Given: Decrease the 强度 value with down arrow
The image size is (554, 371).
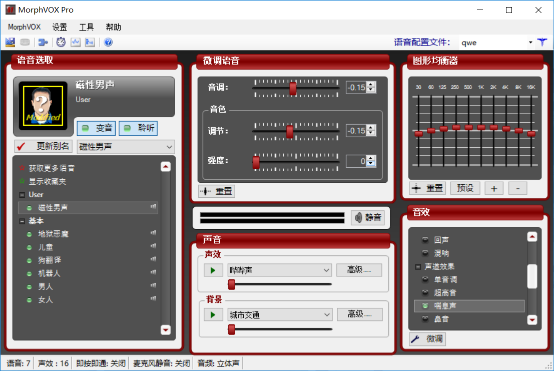Looking at the screenshot, I should click(371, 164).
